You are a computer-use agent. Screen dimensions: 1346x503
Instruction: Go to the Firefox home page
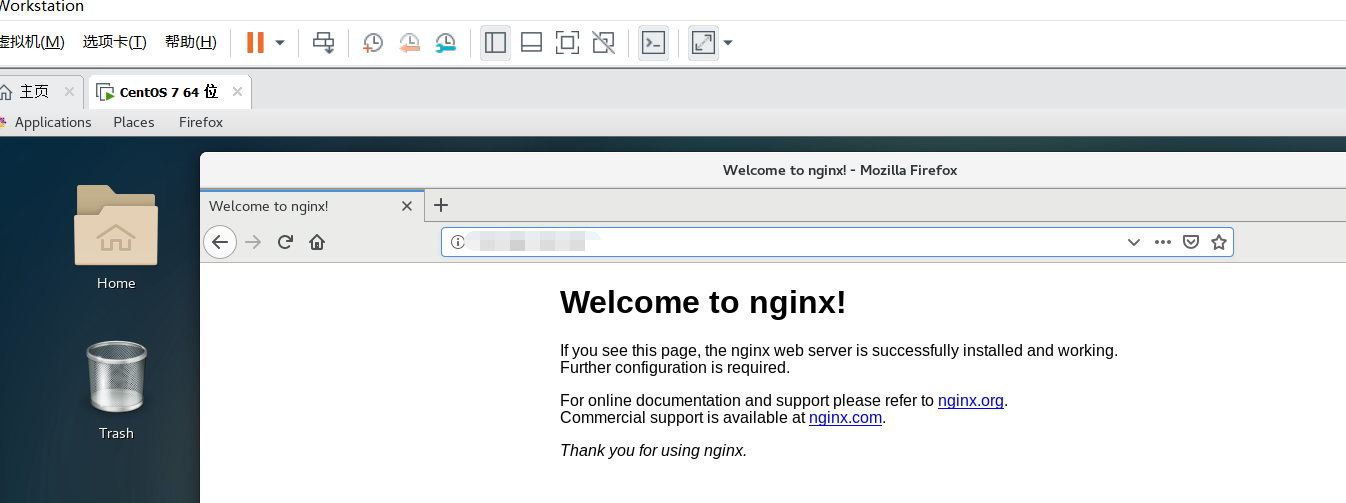317,242
